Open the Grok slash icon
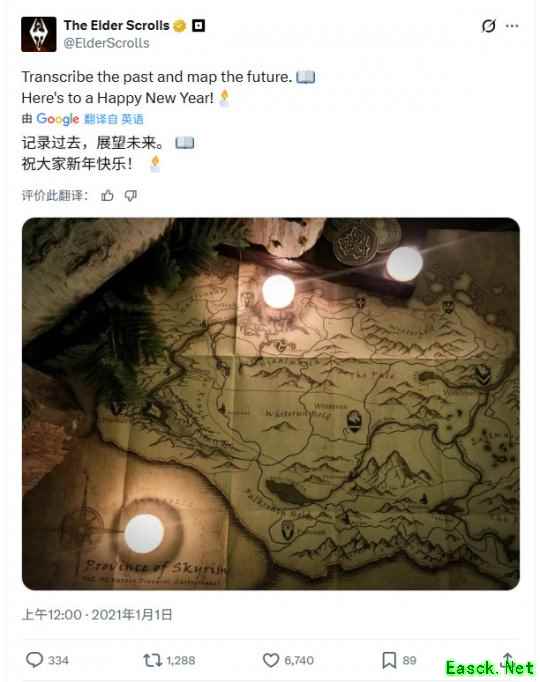This screenshot has width=540, height=682. tap(488, 26)
